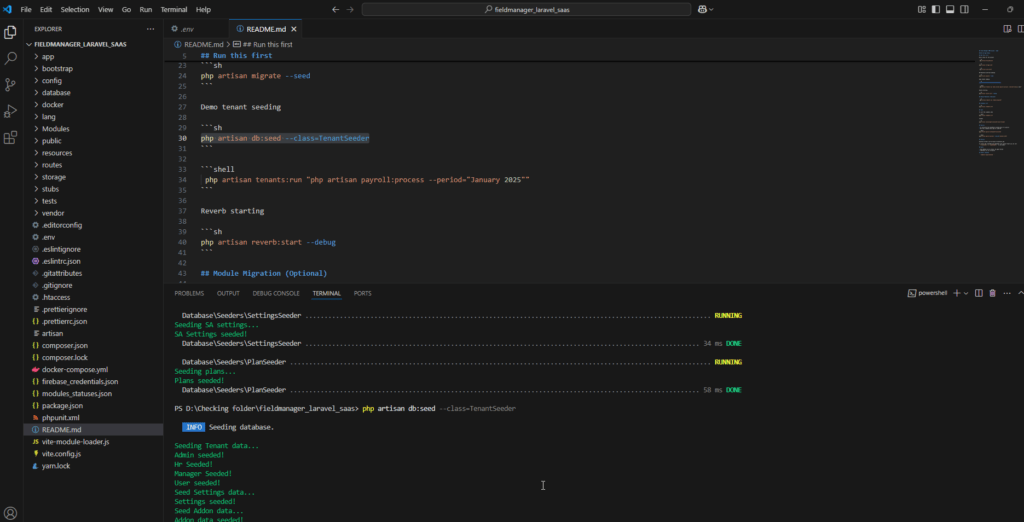Screen dimensions: 1024x522
Task: Toggle the secondary side bar visibility
Action: tap(964, 10)
